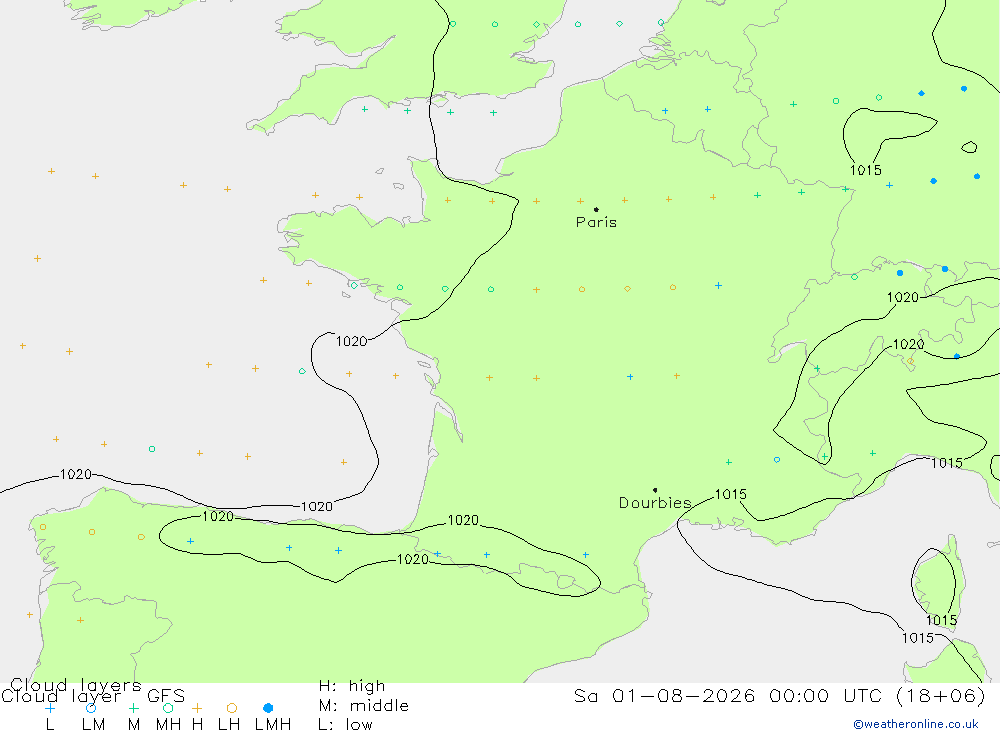Click the 'Cloud layer GFS' title text
Screen dimensions: 1000x733
[93, 696]
